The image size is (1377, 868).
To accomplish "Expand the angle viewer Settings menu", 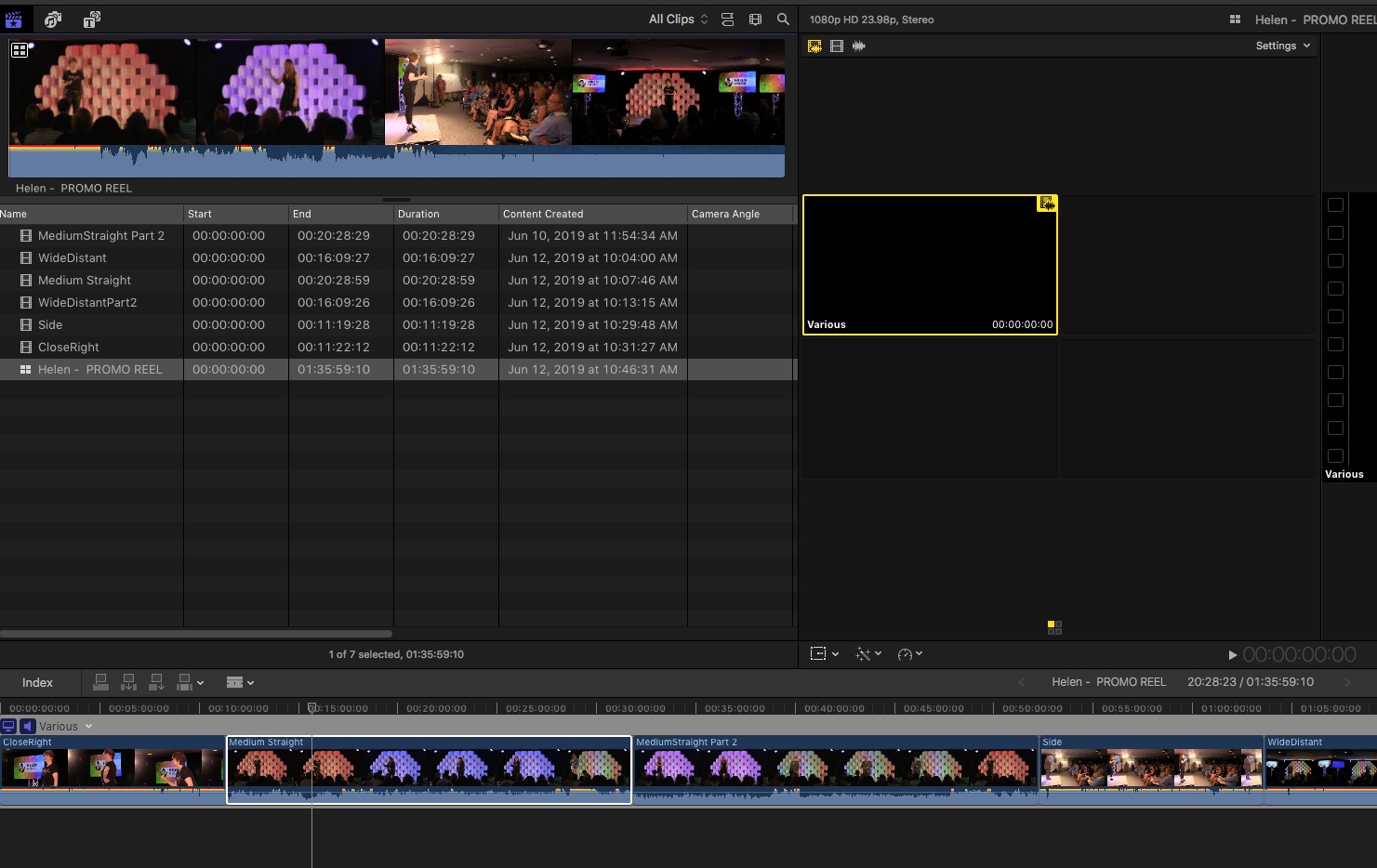I will (x=1282, y=46).
